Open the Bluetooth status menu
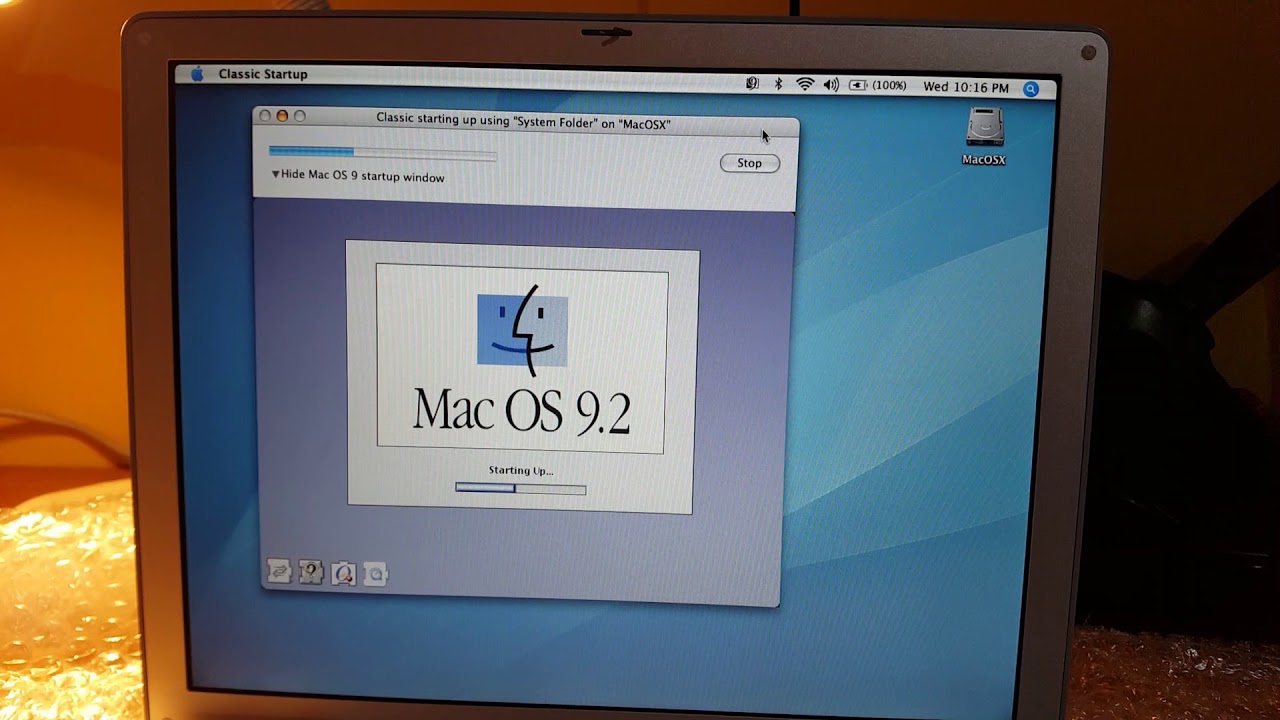 click(778, 84)
